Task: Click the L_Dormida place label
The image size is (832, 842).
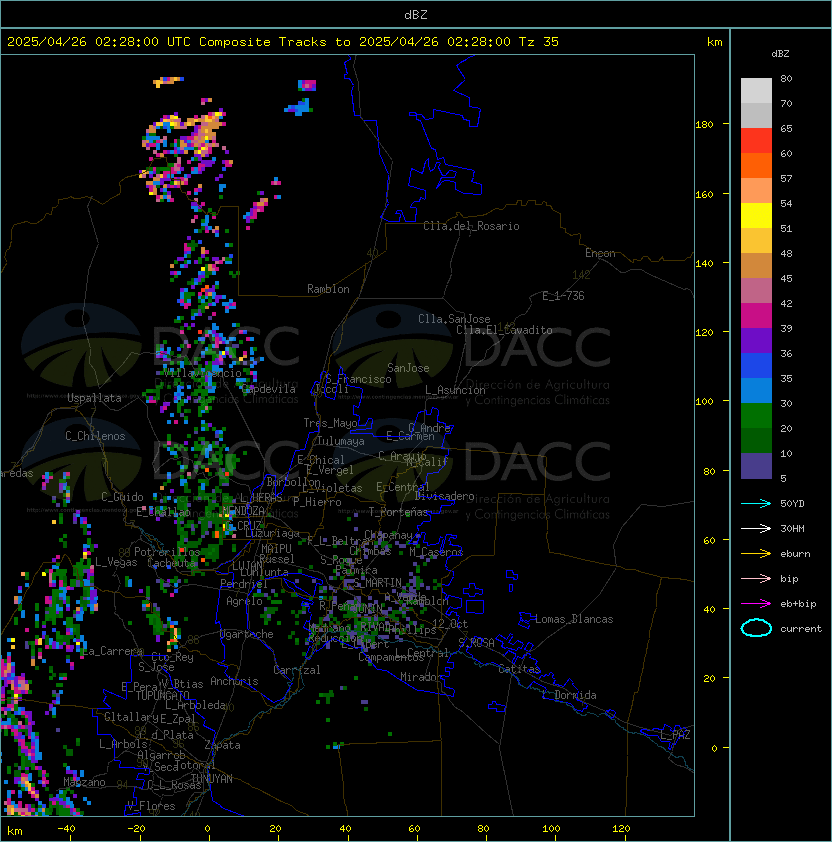Action: click(569, 695)
